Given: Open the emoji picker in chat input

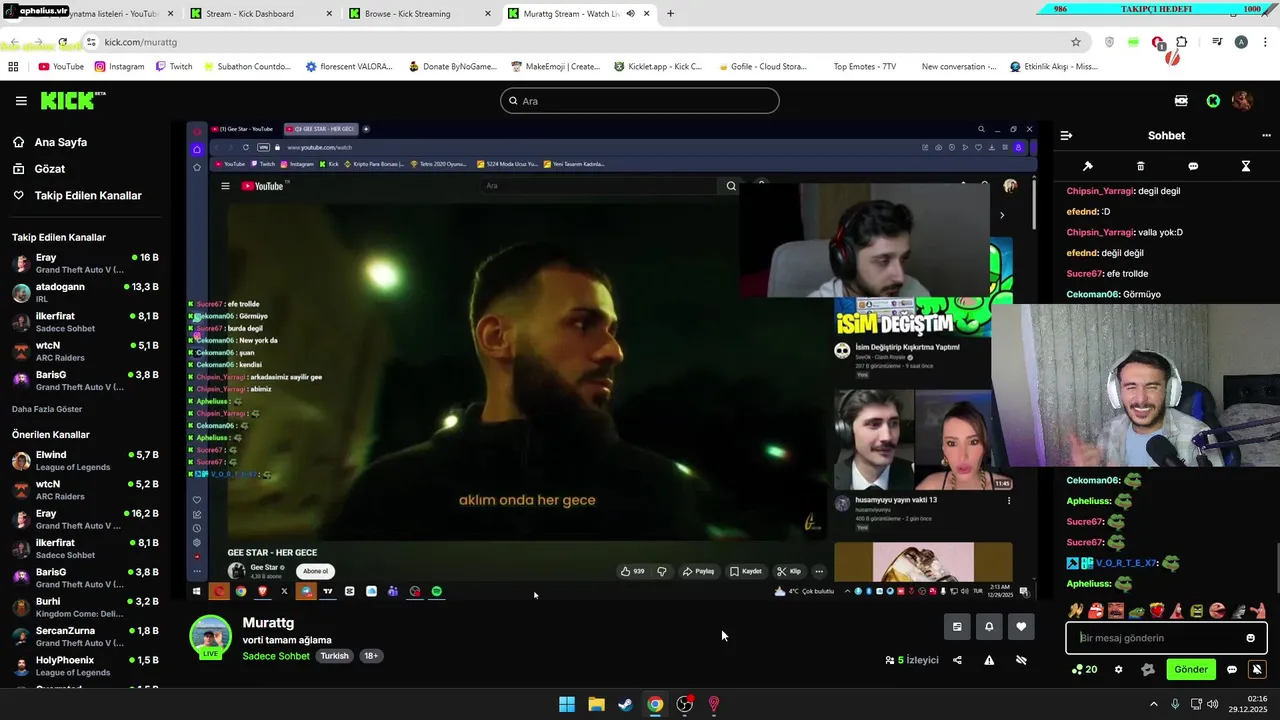Looking at the screenshot, I should (1250, 638).
